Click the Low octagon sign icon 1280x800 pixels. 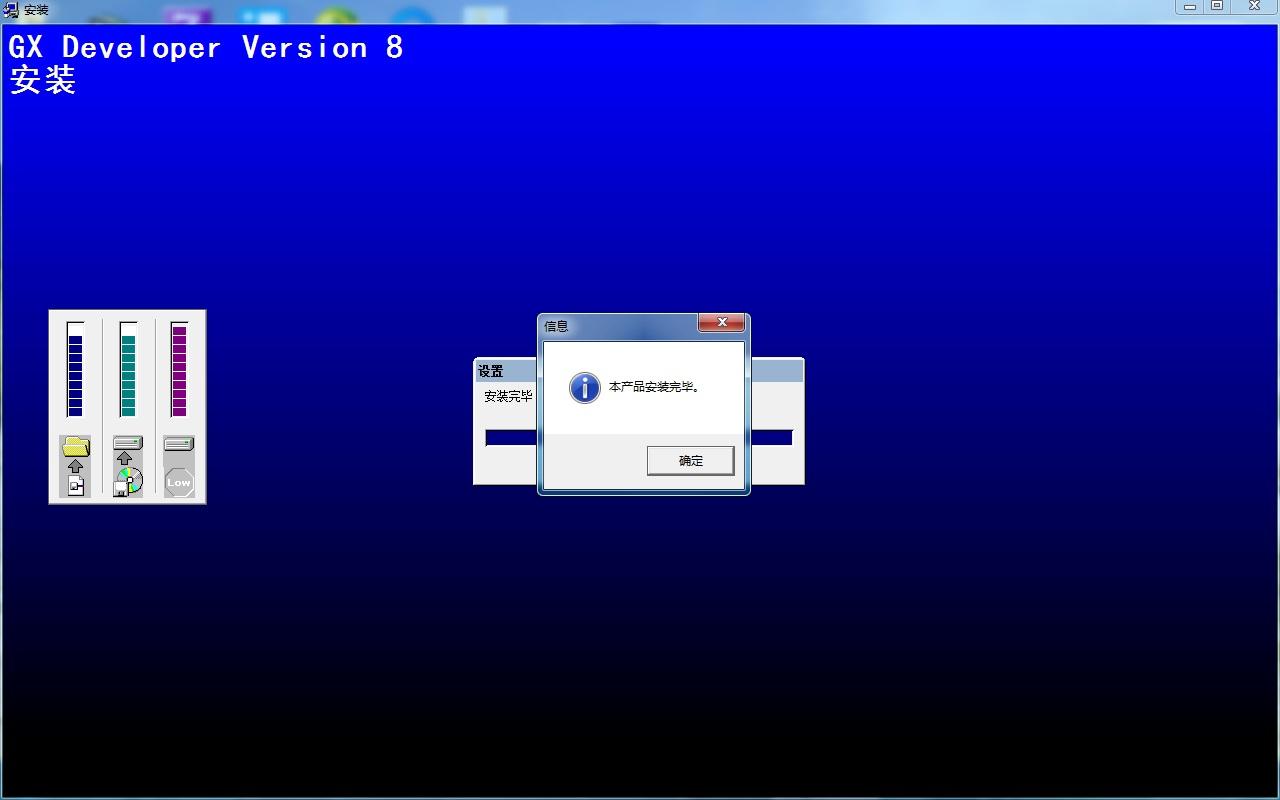pos(179,482)
